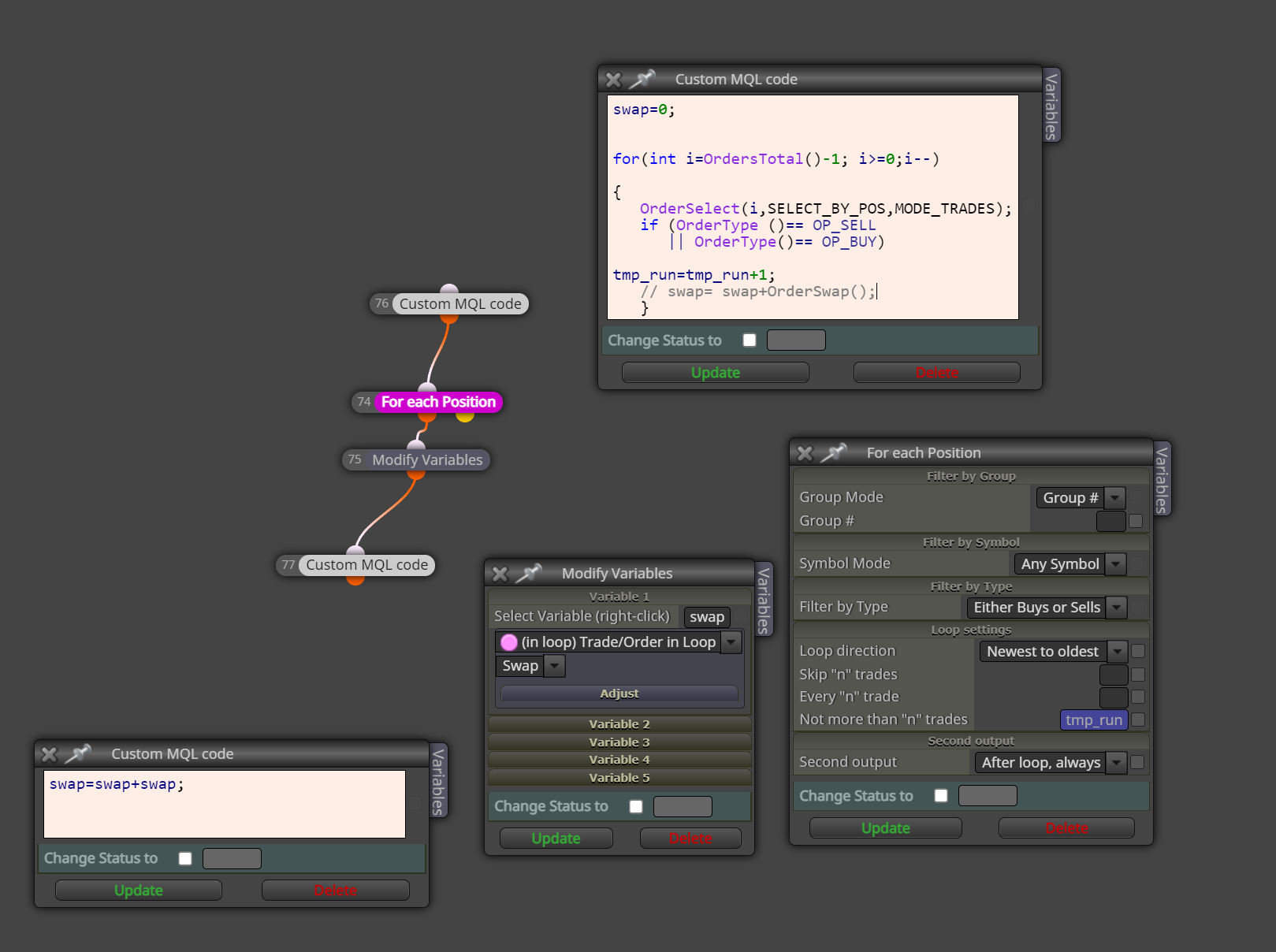The image size is (1276, 952).
Task: Click orange output connector of block 77
Action: pos(355,580)
